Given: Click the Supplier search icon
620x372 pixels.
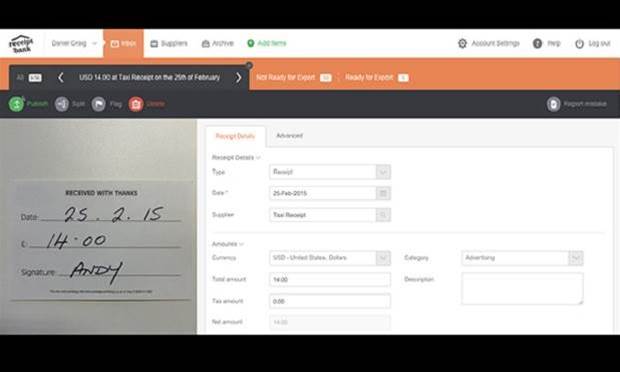Looking at the screenshot, I should [383, 215].
